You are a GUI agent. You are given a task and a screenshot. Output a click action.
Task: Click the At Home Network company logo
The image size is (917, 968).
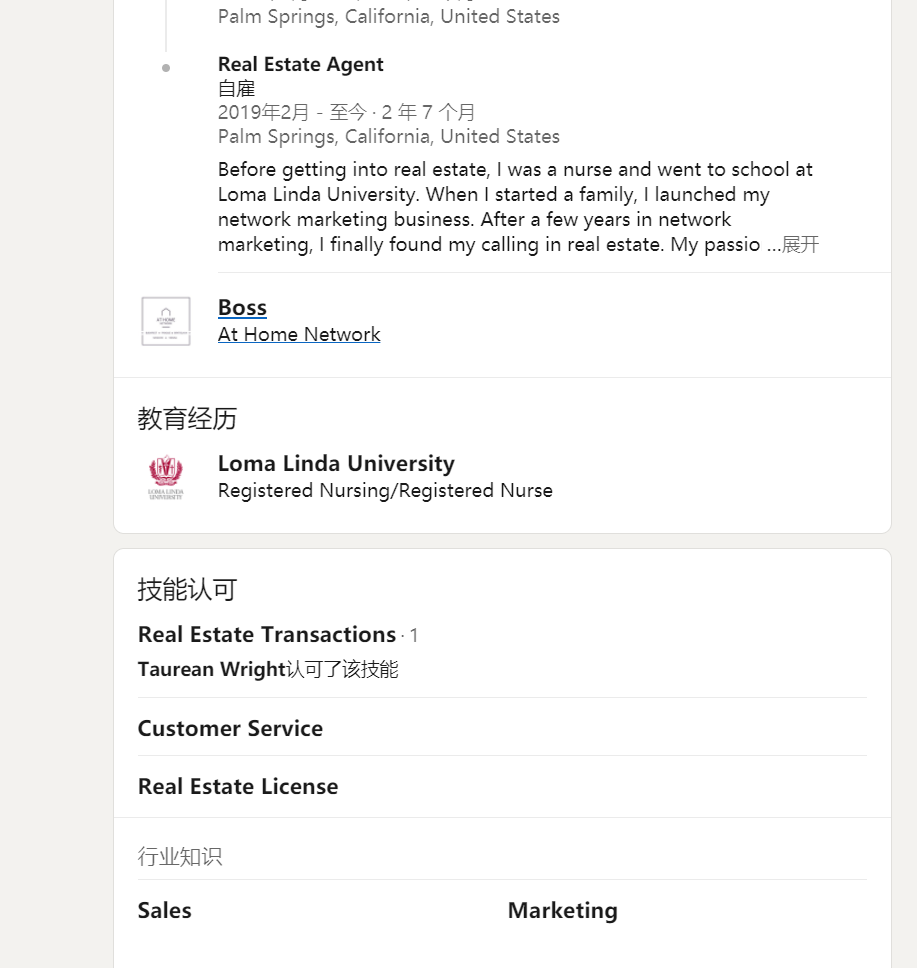(x=165, y=321)
